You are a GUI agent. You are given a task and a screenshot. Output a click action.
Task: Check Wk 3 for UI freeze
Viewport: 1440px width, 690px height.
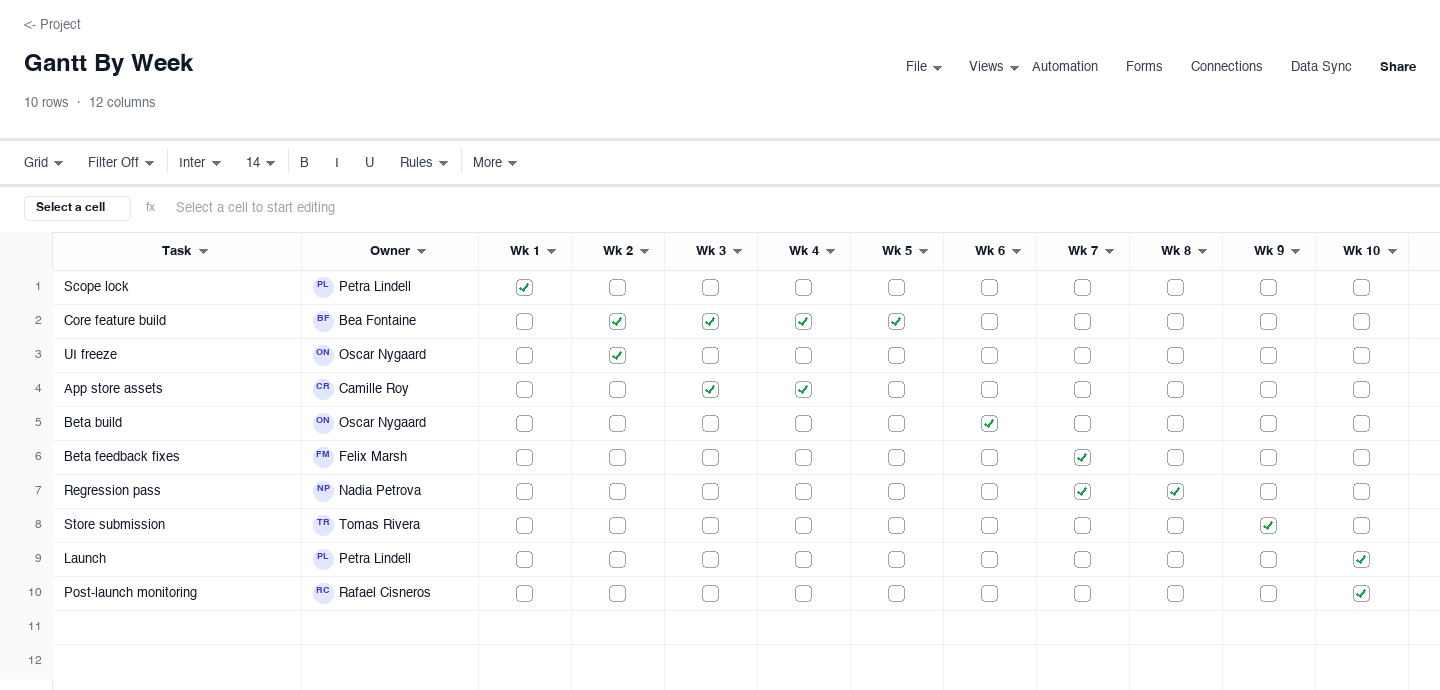click(x=710, y=356)
